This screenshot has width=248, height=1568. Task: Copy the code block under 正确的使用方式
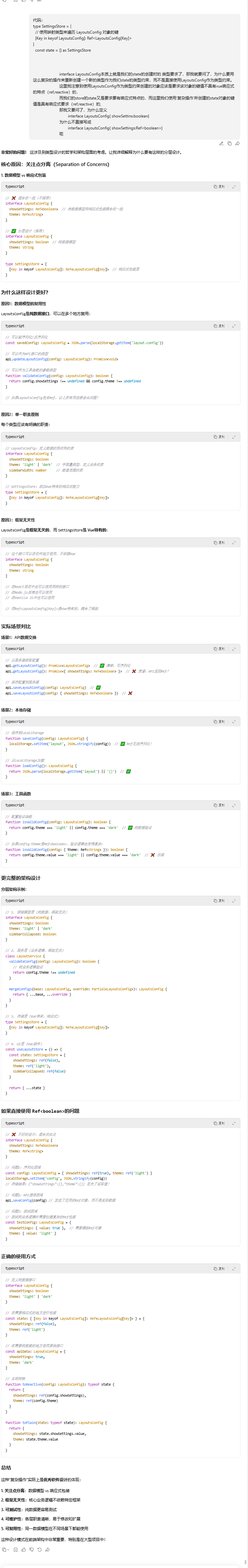[219, 1269]
